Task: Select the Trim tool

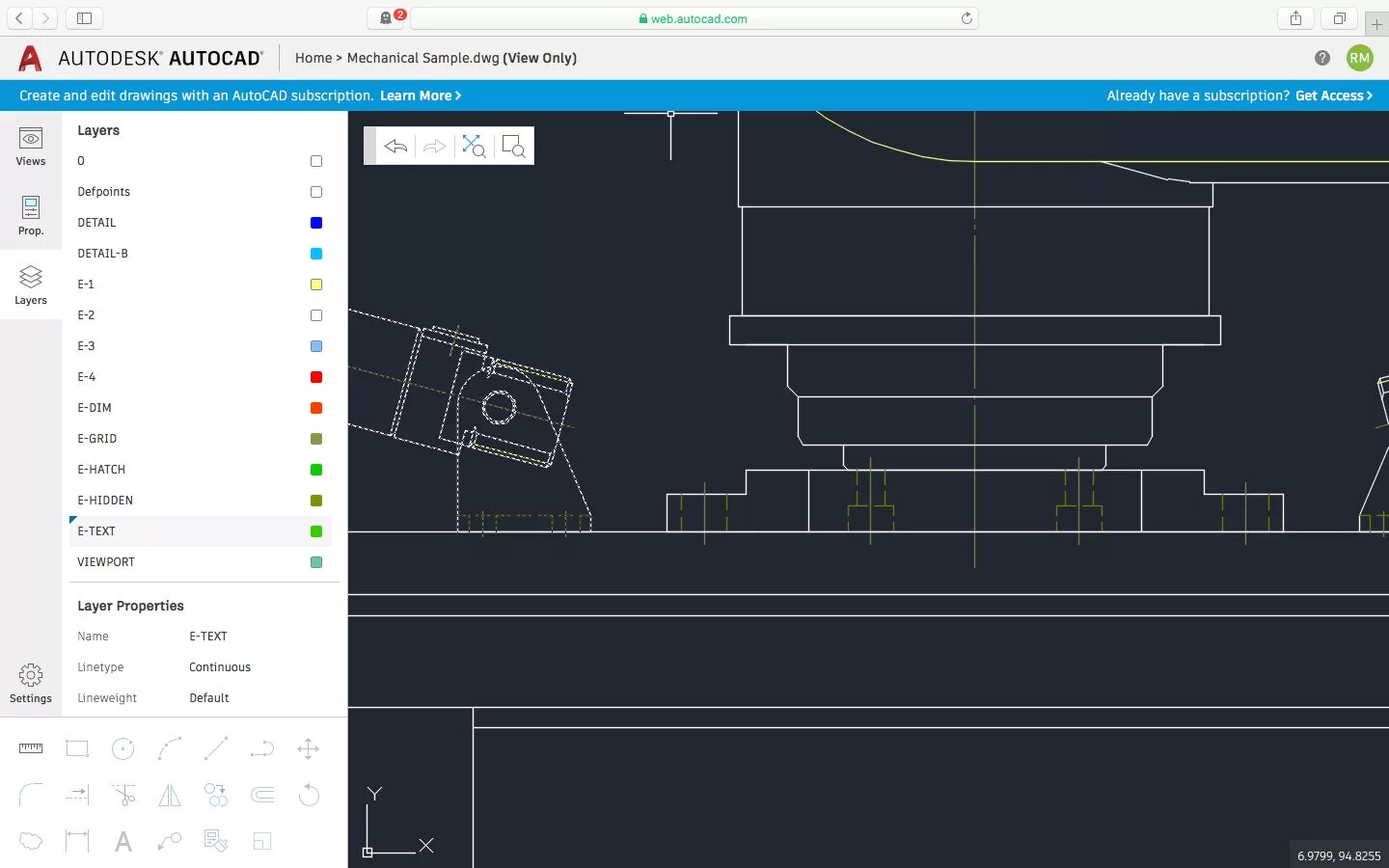Action: 123,796
